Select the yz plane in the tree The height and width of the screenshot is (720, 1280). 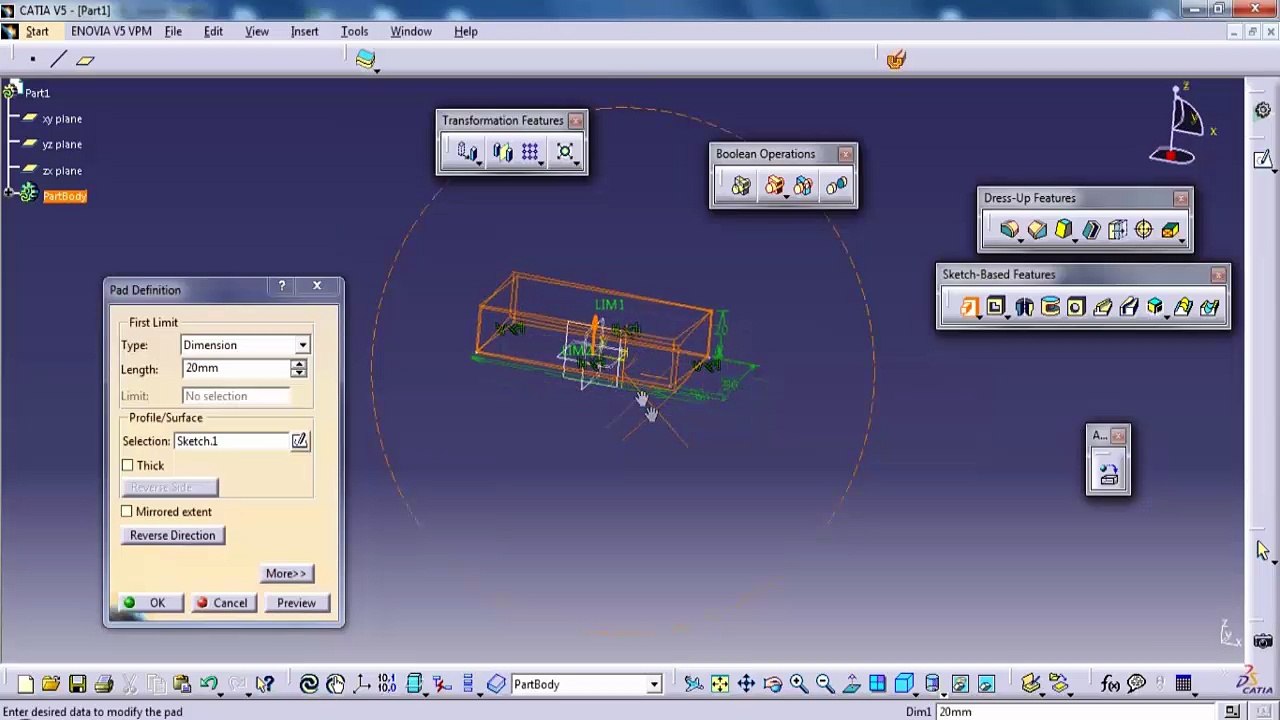pyautogui.click(x=61, y=145)
